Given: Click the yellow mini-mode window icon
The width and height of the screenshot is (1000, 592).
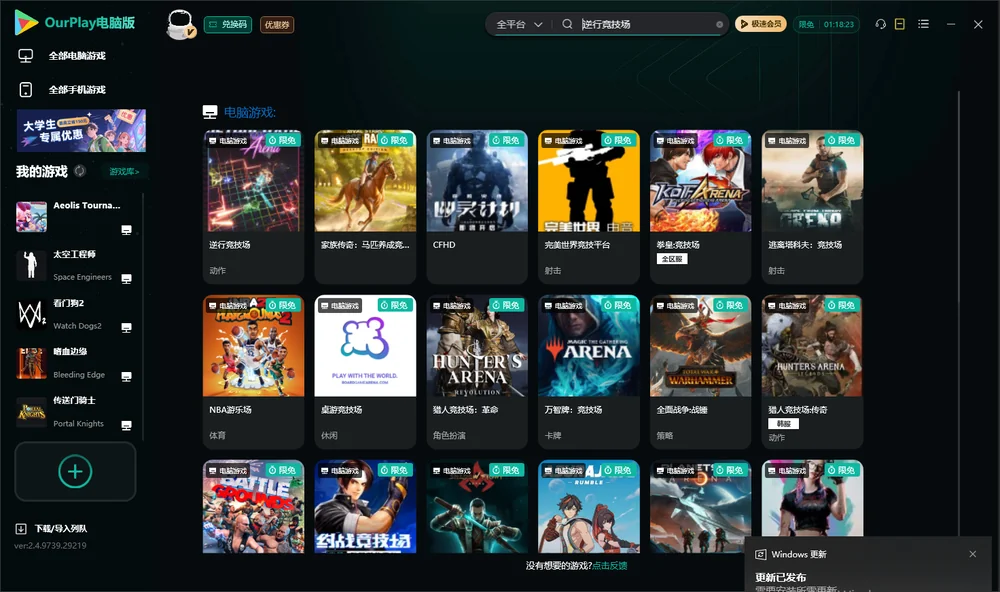Looking at the screenshot, I should (900, 24).
